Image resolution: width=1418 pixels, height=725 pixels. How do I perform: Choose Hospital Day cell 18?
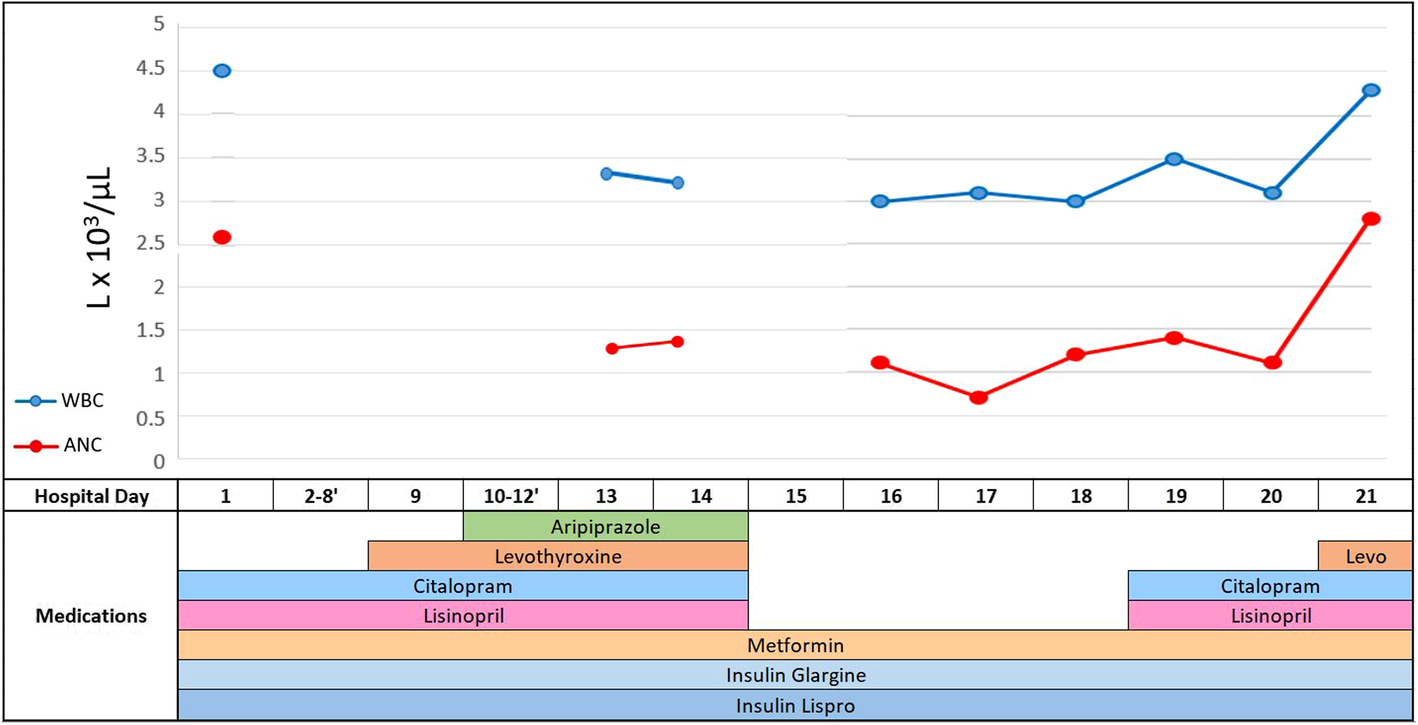pos(1080,496)
